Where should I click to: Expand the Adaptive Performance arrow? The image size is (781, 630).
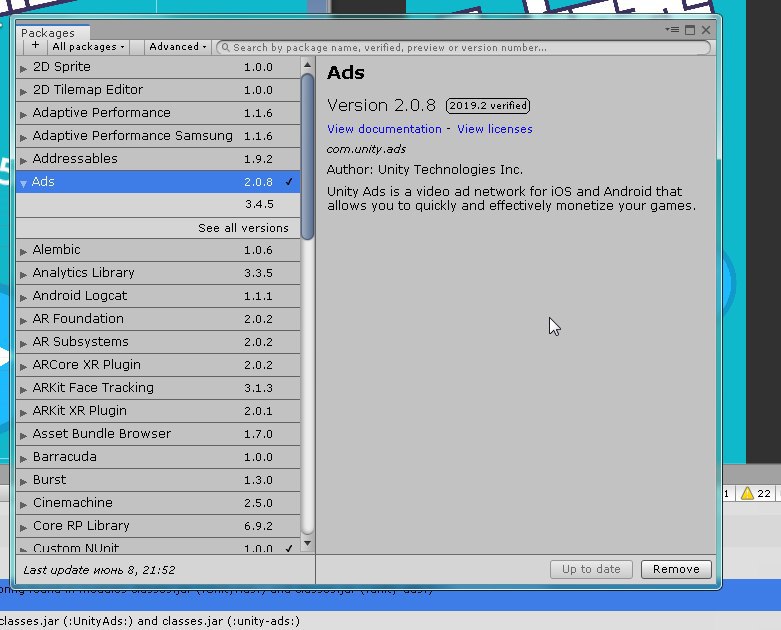pyautogui.click(x=23, y=114)
